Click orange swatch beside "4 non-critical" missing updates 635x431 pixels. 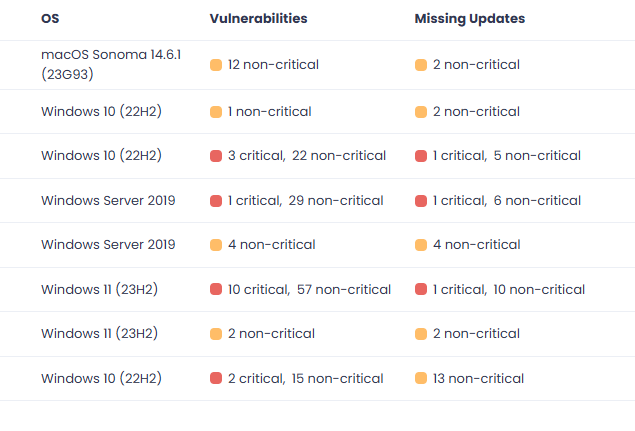point(421,245)
